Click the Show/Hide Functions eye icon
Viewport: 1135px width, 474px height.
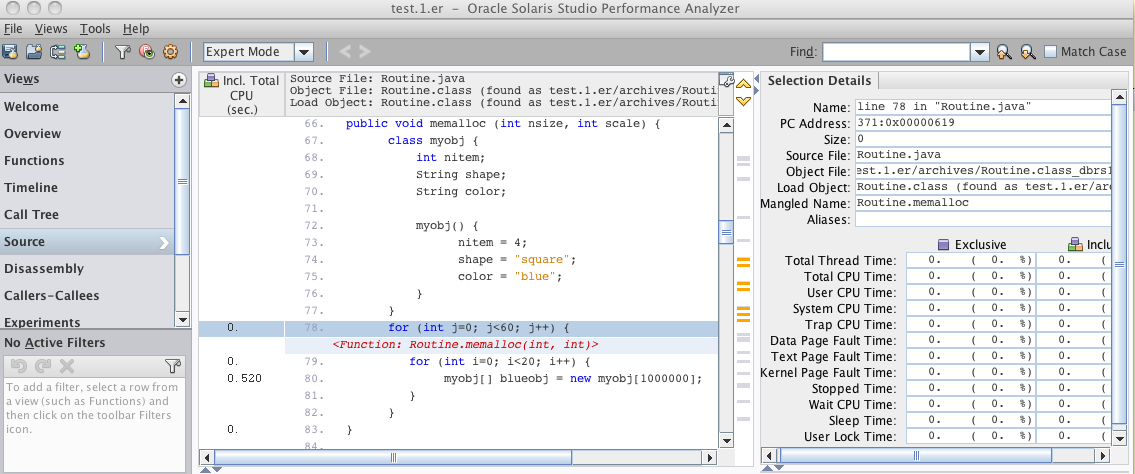point(147,52)
